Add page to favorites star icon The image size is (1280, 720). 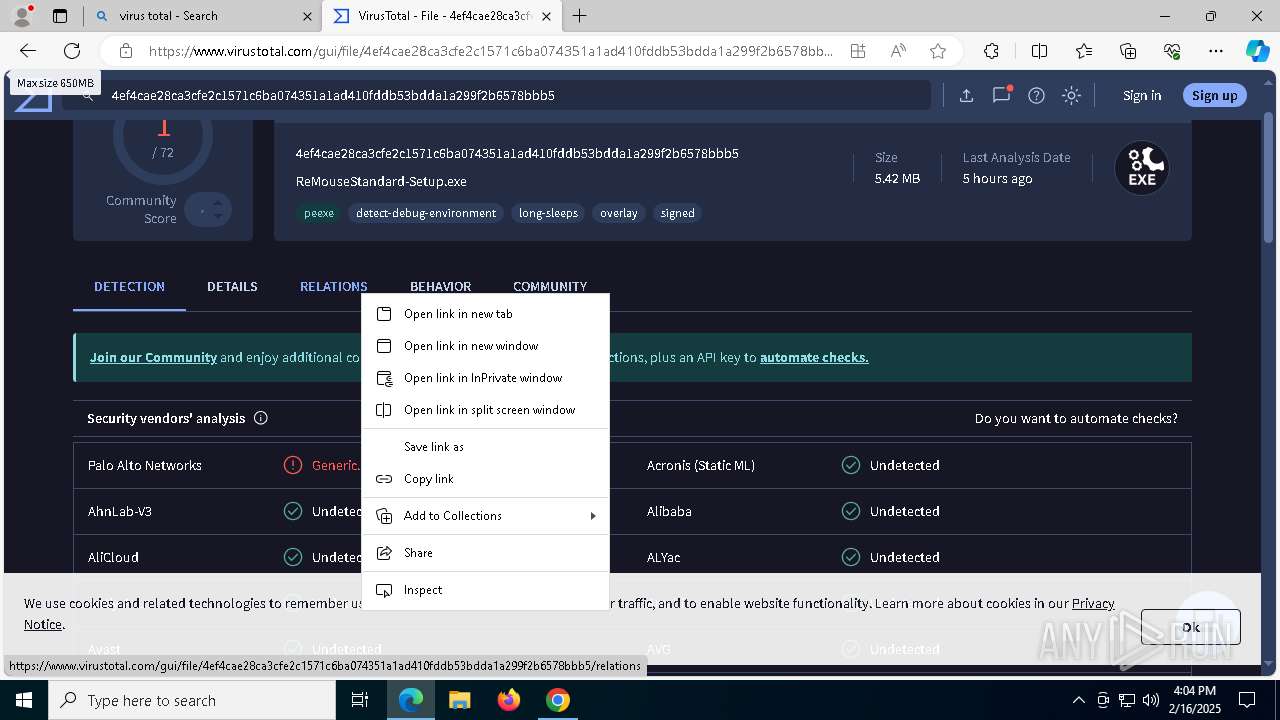(938, 51)
